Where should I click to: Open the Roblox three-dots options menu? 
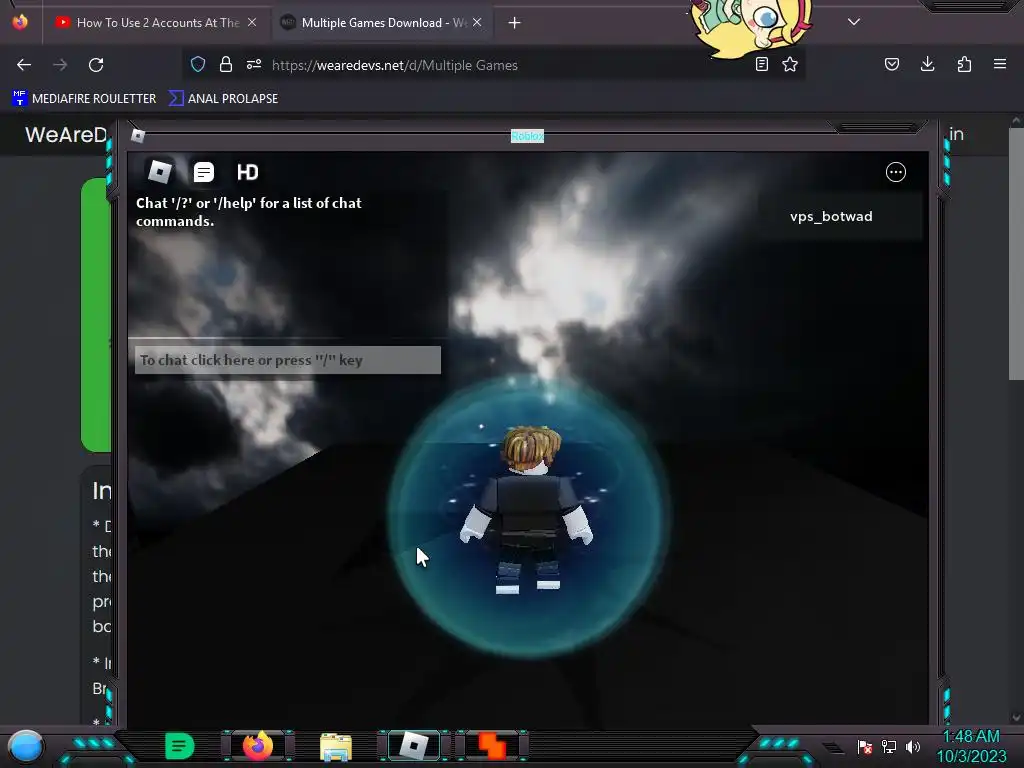[x=895, y=172]
